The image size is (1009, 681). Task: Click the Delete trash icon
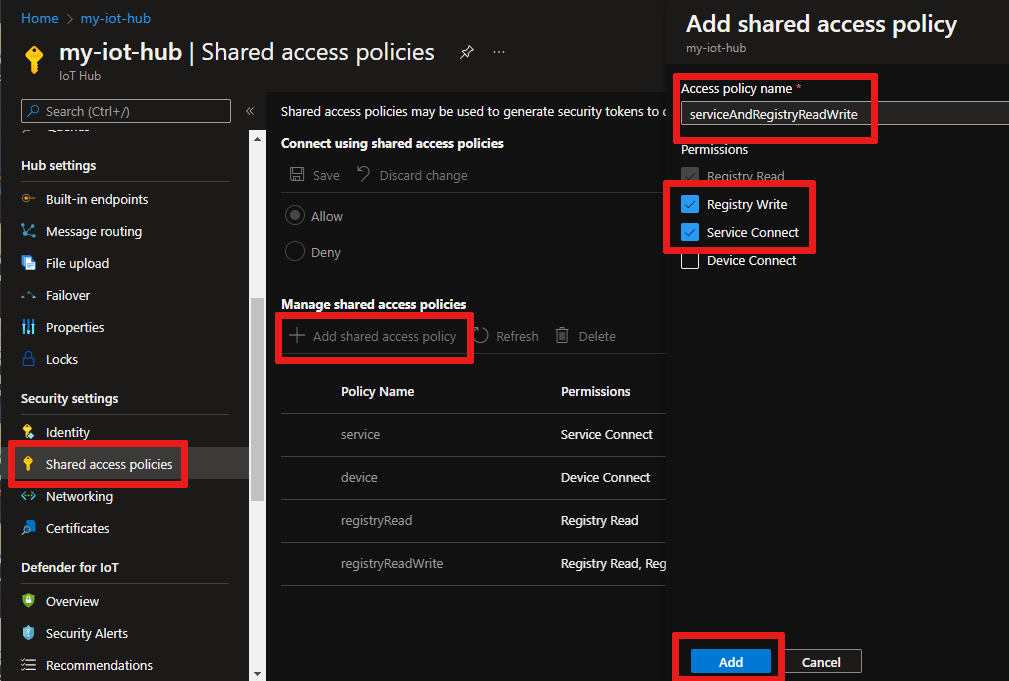click(563, 336)
